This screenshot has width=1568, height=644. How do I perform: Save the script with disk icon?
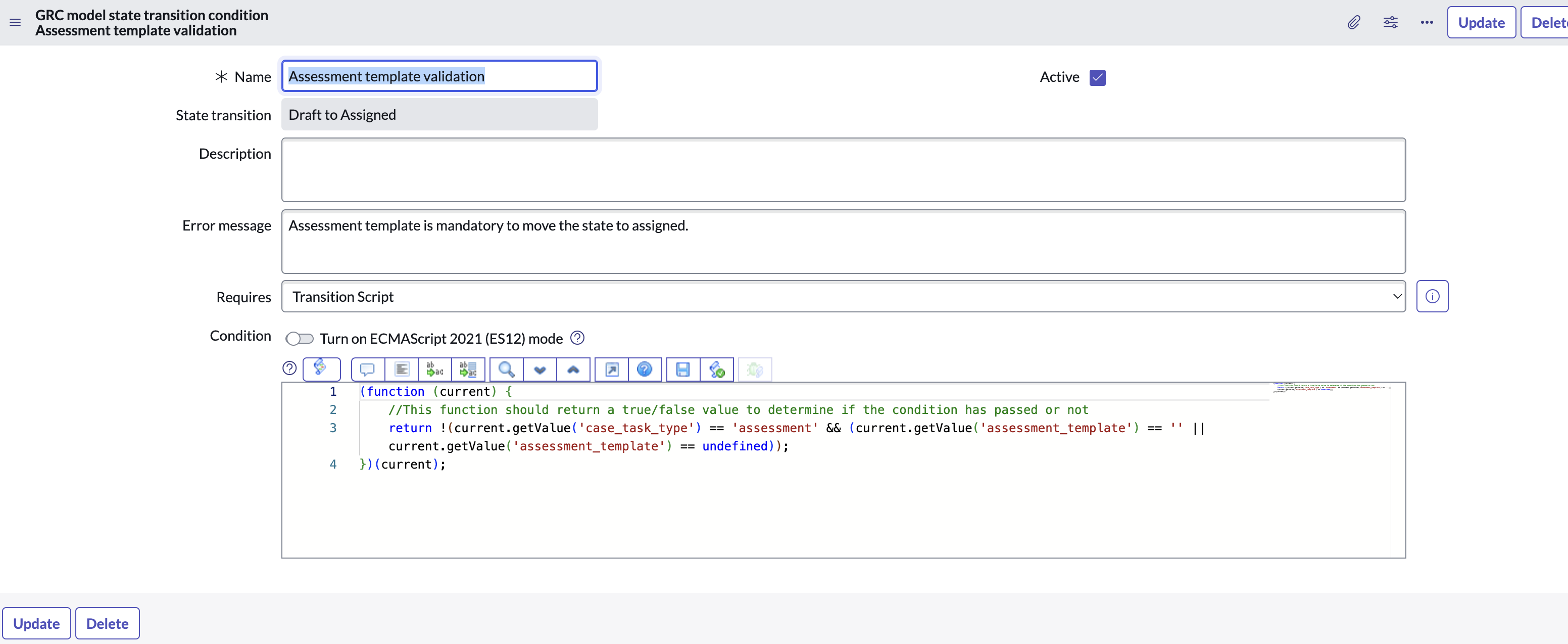(x=683, y=369)
